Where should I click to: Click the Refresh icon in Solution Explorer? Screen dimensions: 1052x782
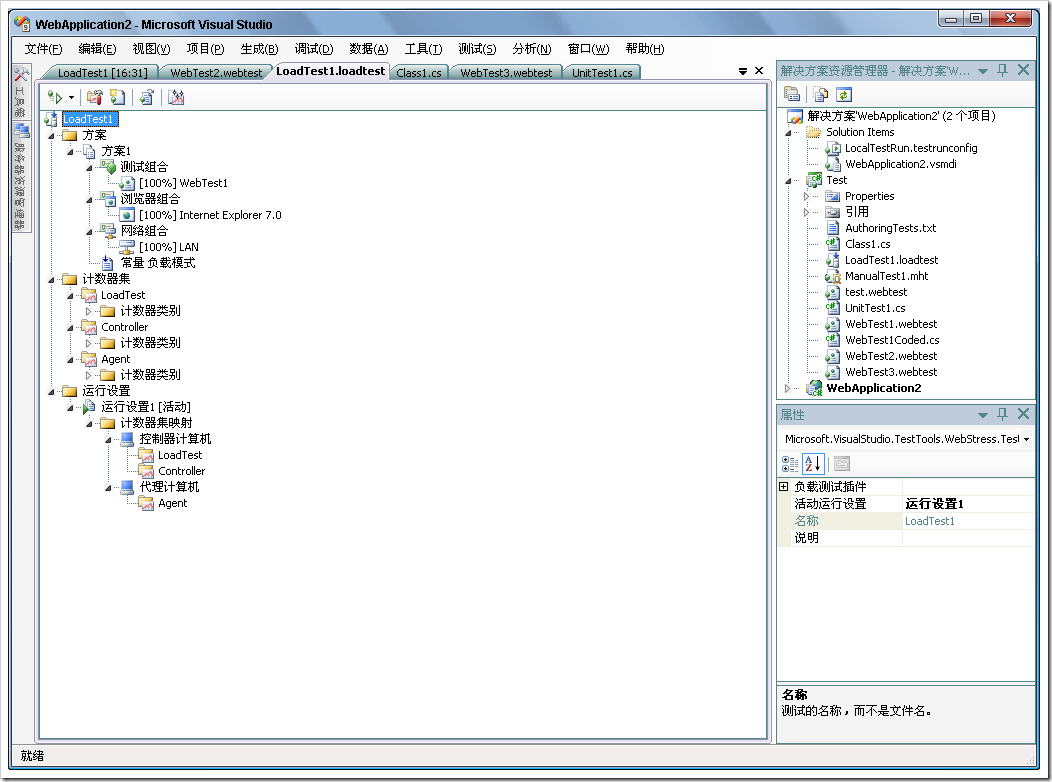pyautogui.click(x=844, y=95)
